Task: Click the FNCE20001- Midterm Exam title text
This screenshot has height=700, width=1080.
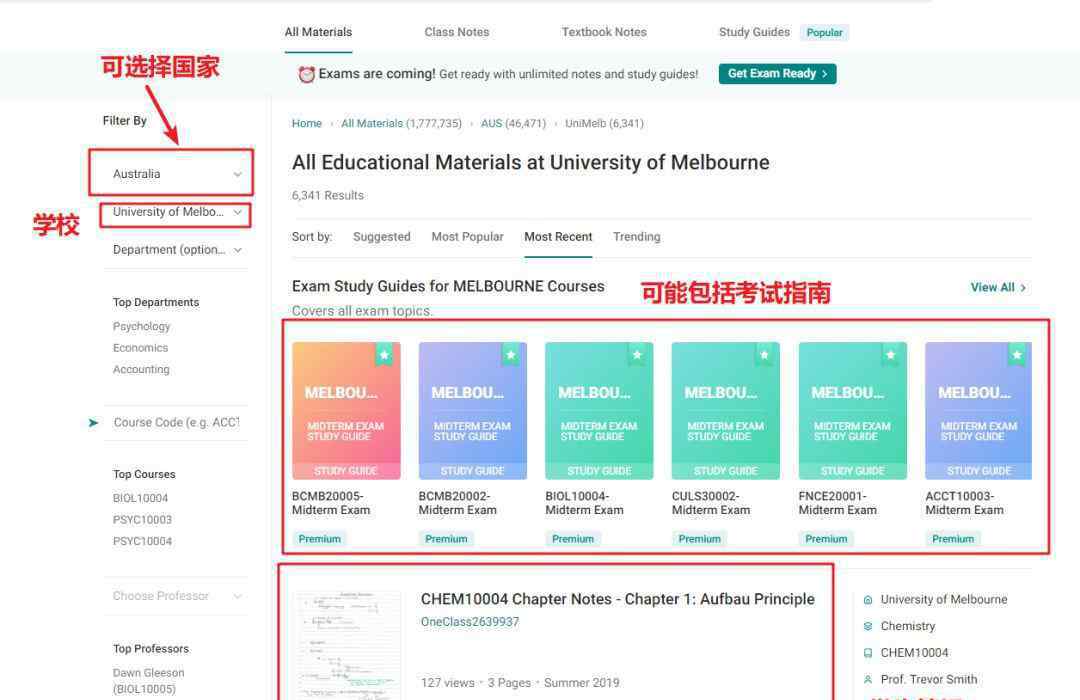Action: pos(838,503)
